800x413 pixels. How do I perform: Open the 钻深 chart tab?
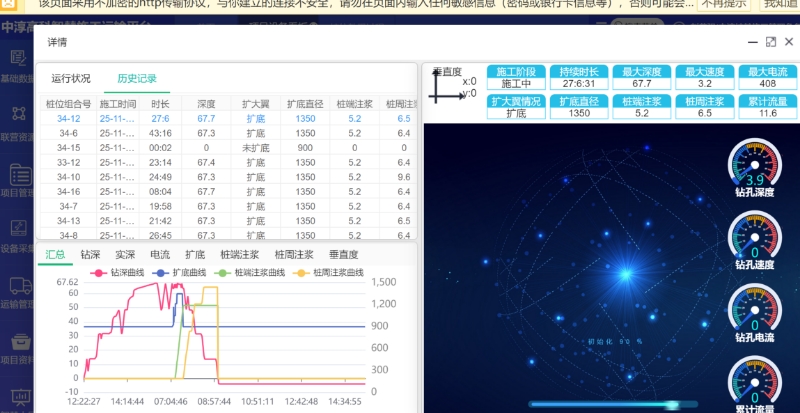(x=90, y=255)
